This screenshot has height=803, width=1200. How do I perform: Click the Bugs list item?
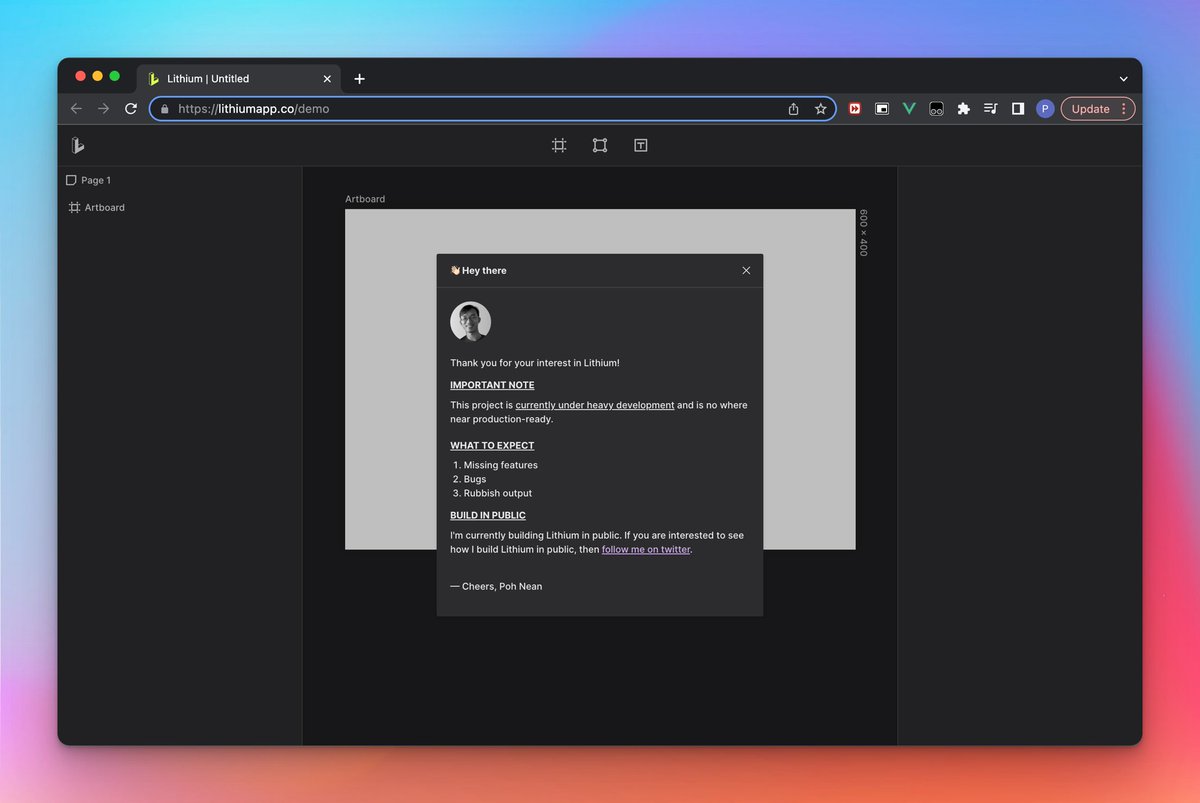[474, 479]
